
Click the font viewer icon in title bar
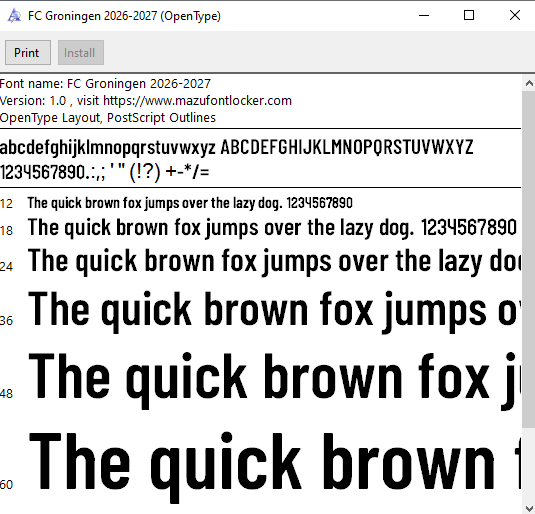point(14,16)
